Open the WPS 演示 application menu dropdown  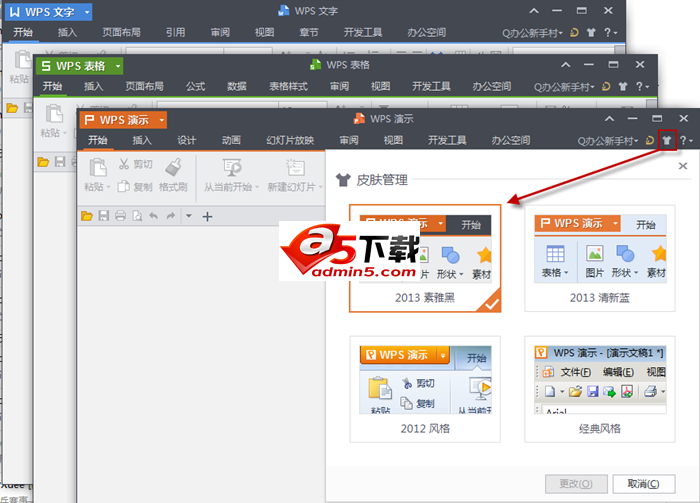click(x=162, y=120)
